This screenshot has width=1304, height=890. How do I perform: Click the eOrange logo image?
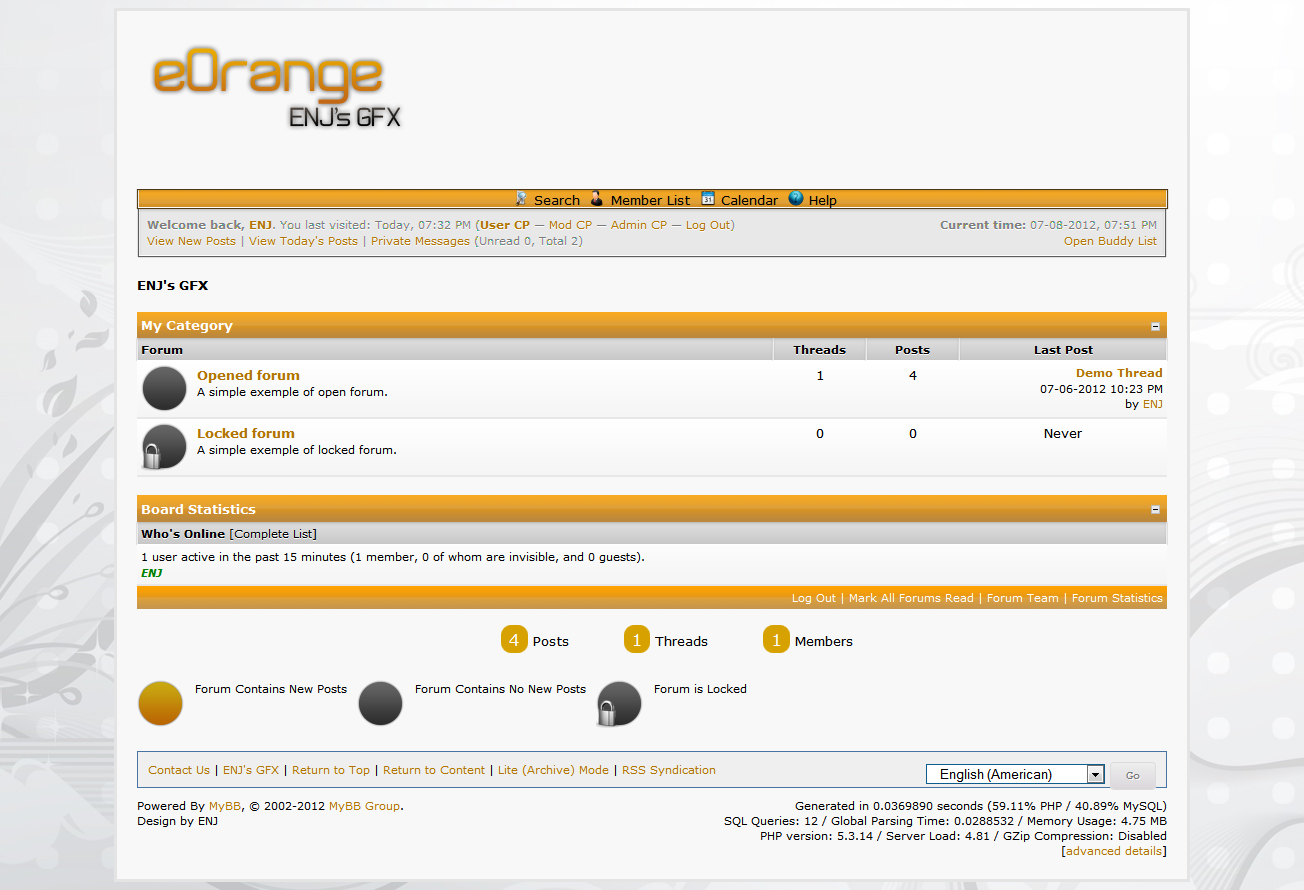[275, 90]
